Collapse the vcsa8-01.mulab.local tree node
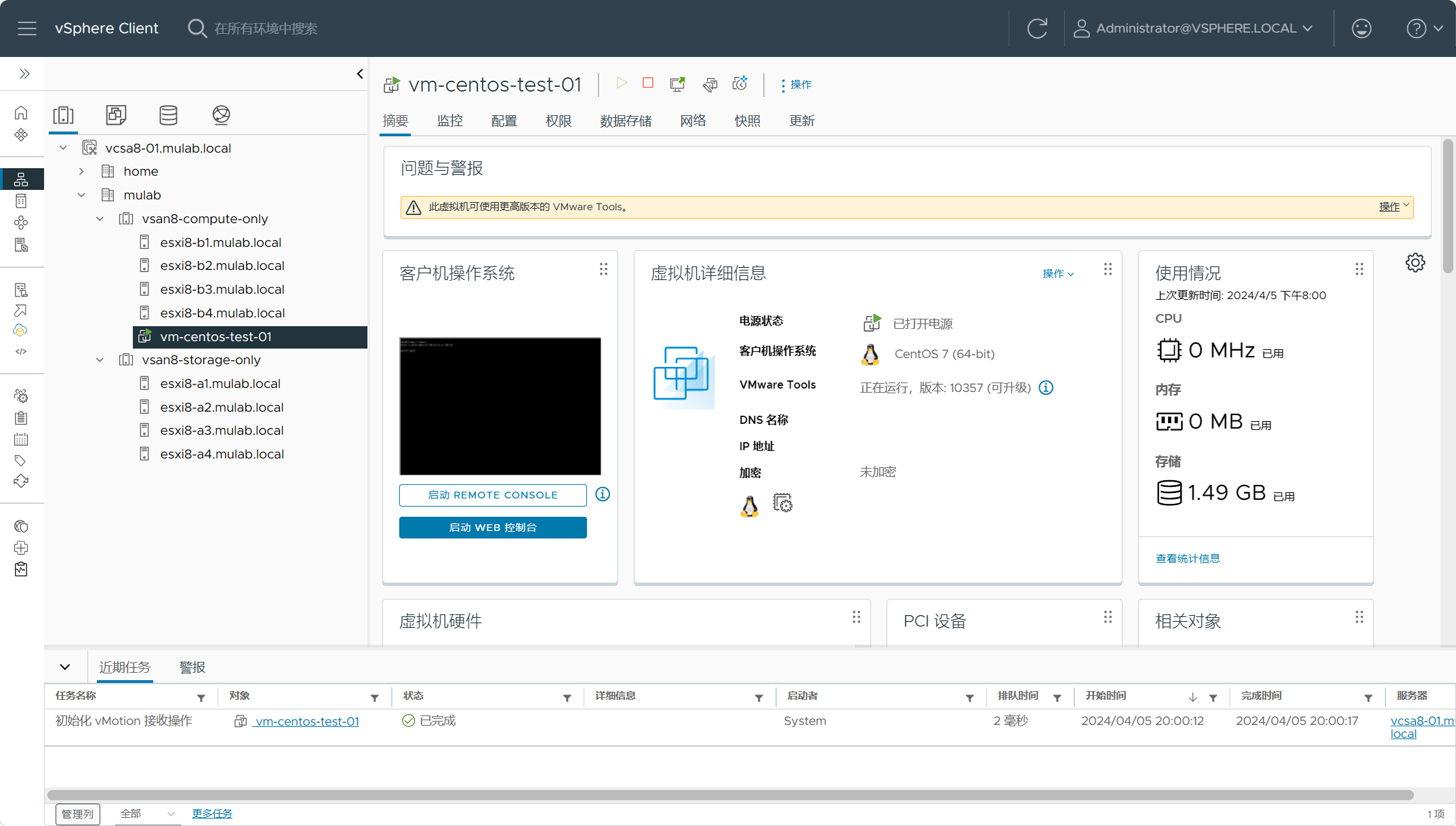Screen dimensions: 1456x826 [63, 148]
